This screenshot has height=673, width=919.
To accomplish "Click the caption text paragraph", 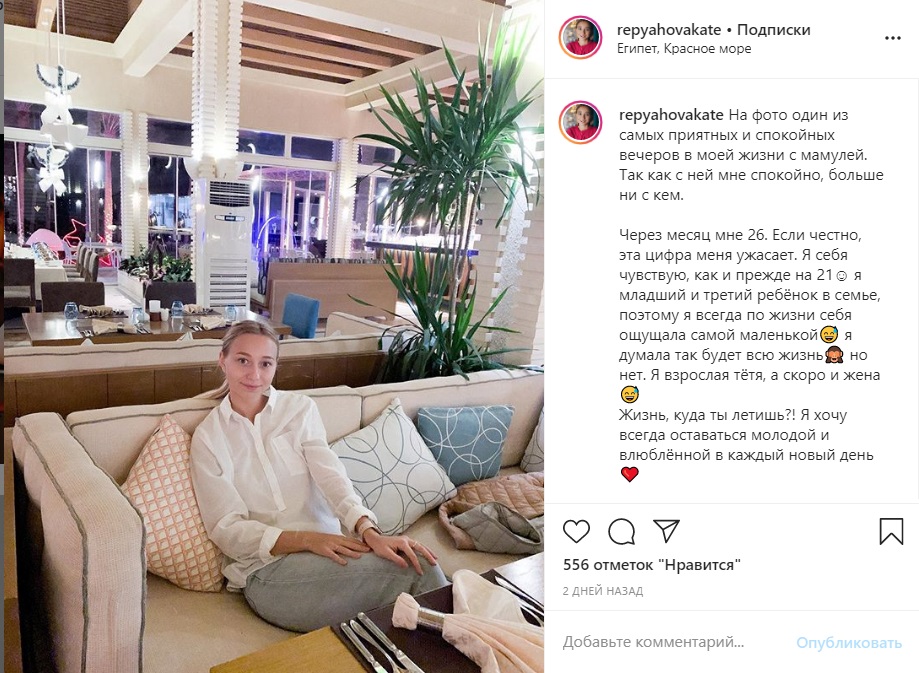I will pyautogui.click(x=751, y=294).
